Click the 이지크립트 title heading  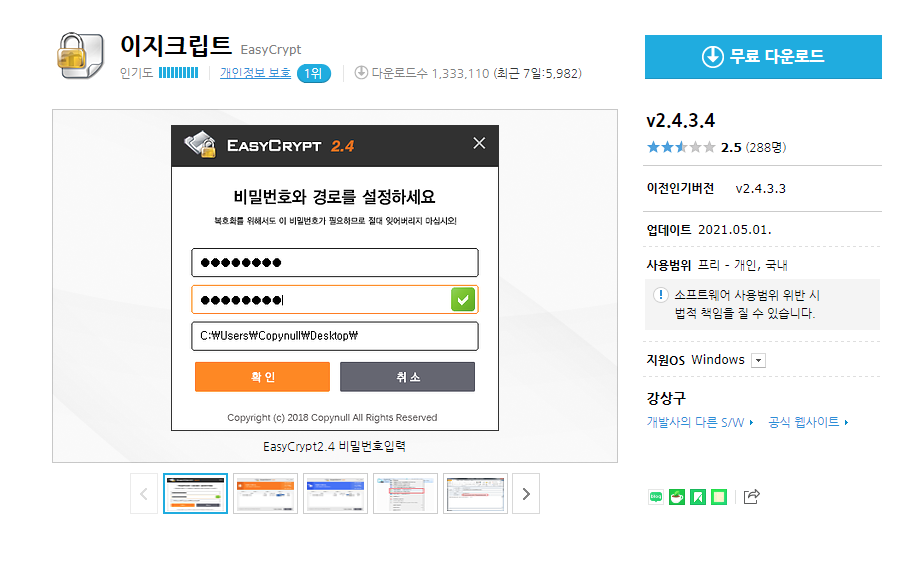176,45
